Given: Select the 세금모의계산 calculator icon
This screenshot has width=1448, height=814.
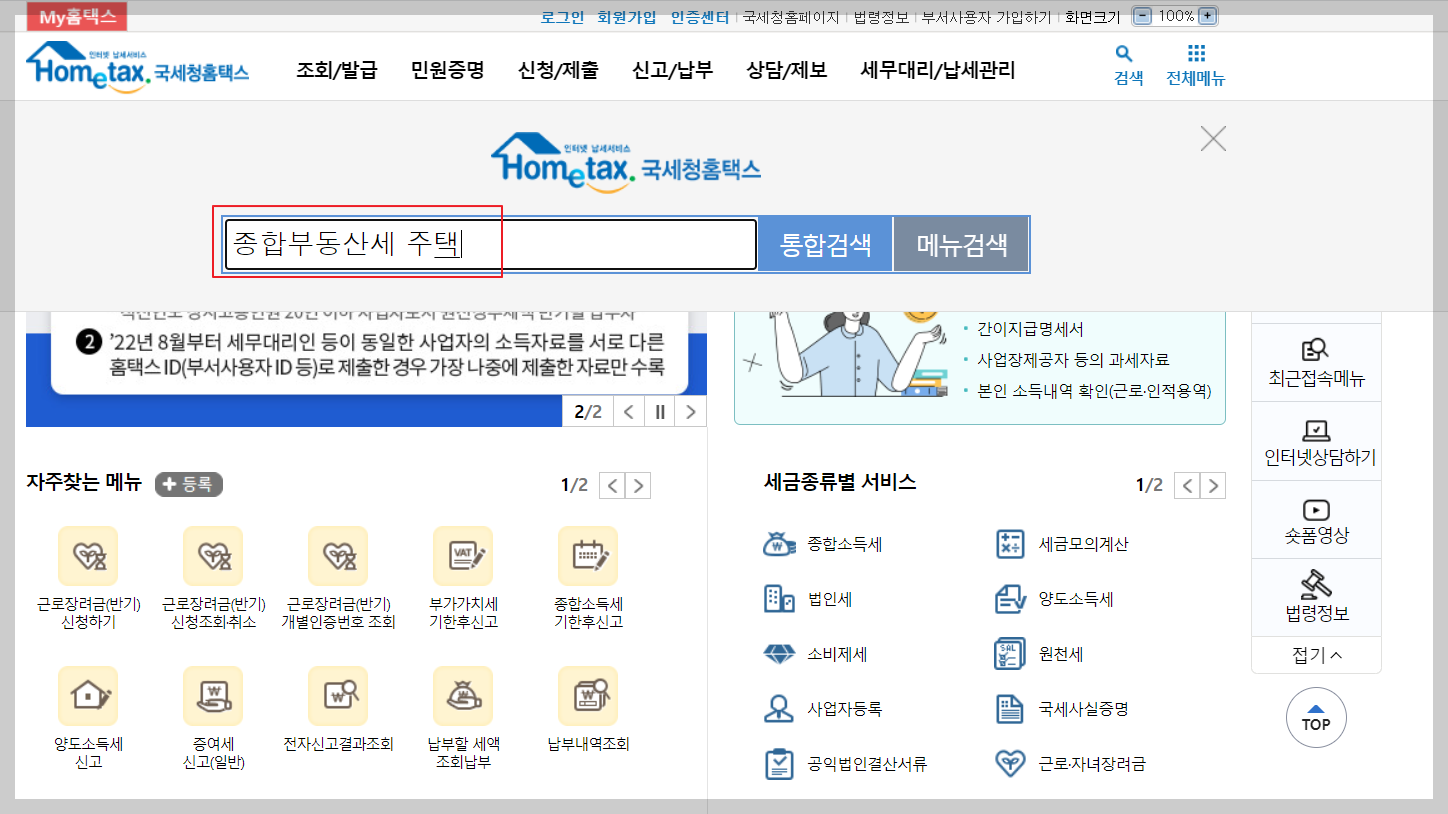Looking at the screenshot, I should pyautogui.click(x=1010, y=544).
